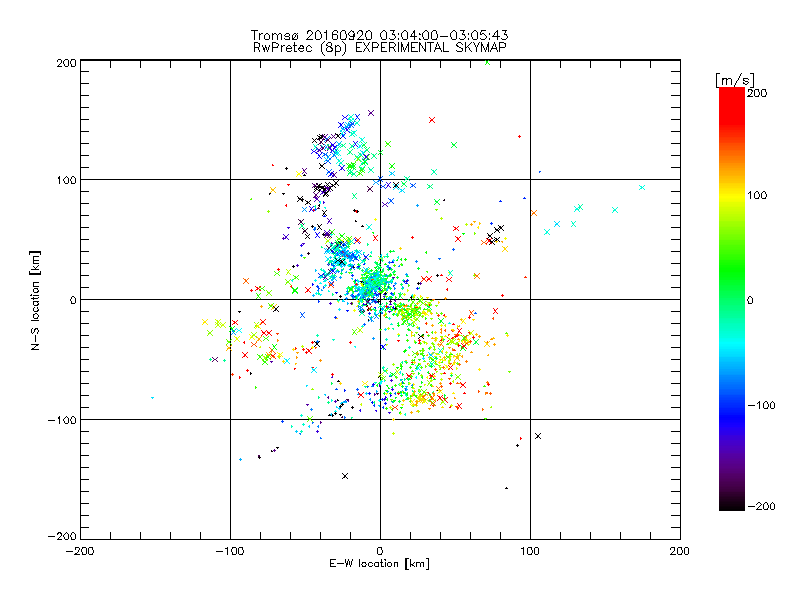The image size is (800, 600).
Task: Click the x-axis tick label '200'
Action: tap(680, 551)
